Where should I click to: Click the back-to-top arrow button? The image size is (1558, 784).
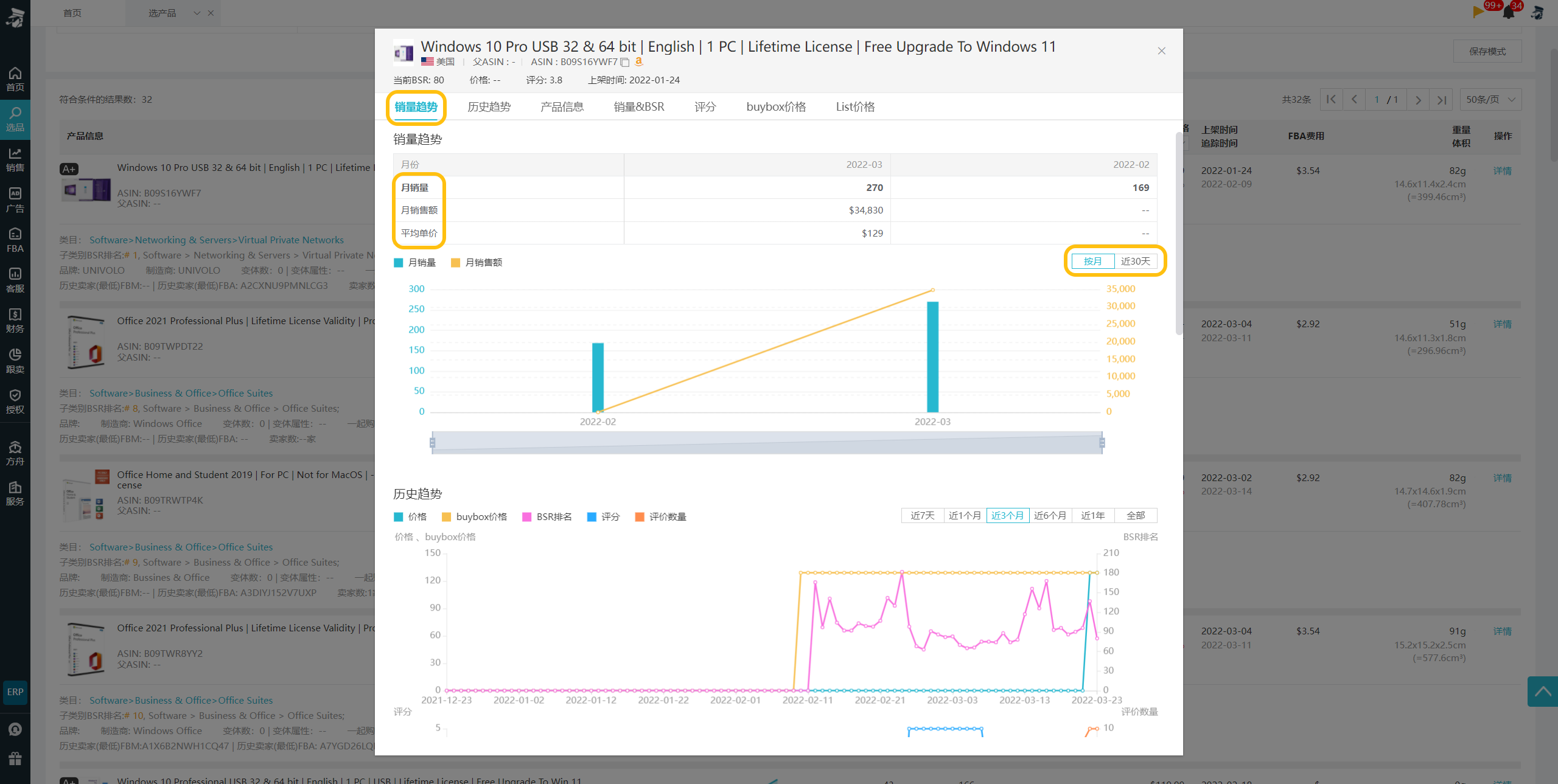pyautogui.click(x=1543, y=692)
